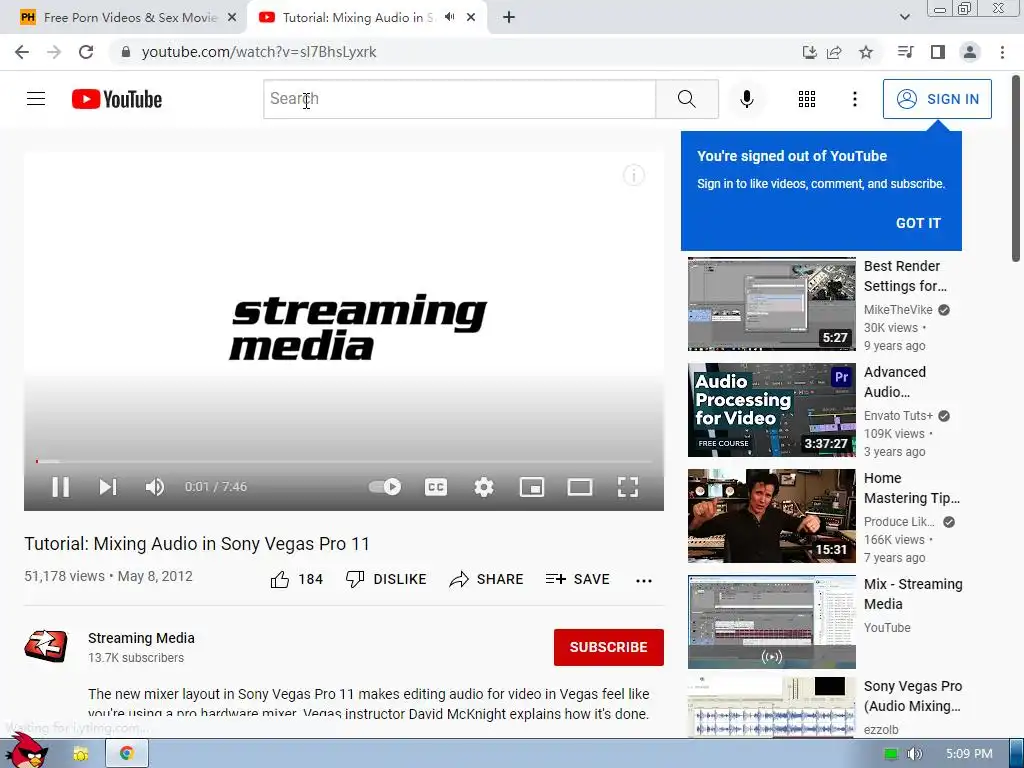Screen dimensions: 1024x768
Task: Mute tab via the speaker icon
Action: click(x=449, y=17)
